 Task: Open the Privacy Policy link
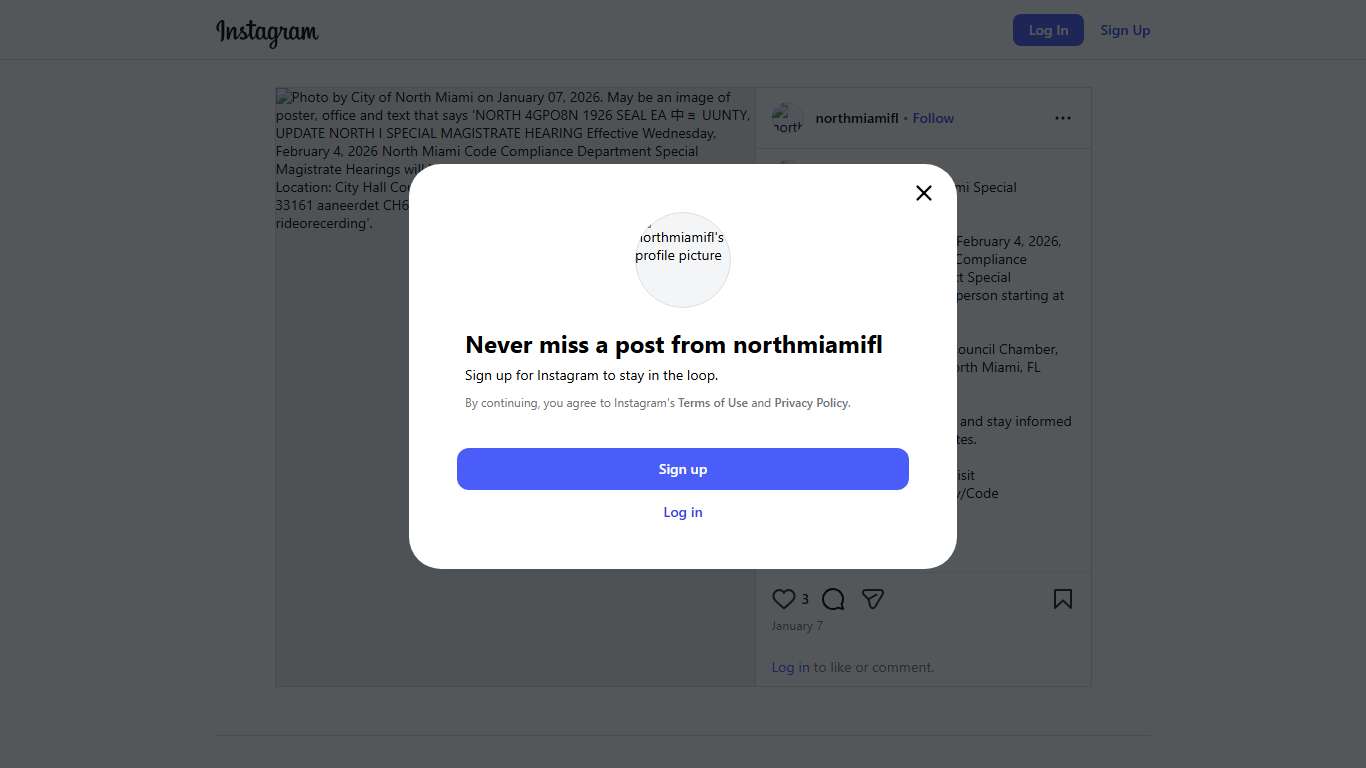811,403
